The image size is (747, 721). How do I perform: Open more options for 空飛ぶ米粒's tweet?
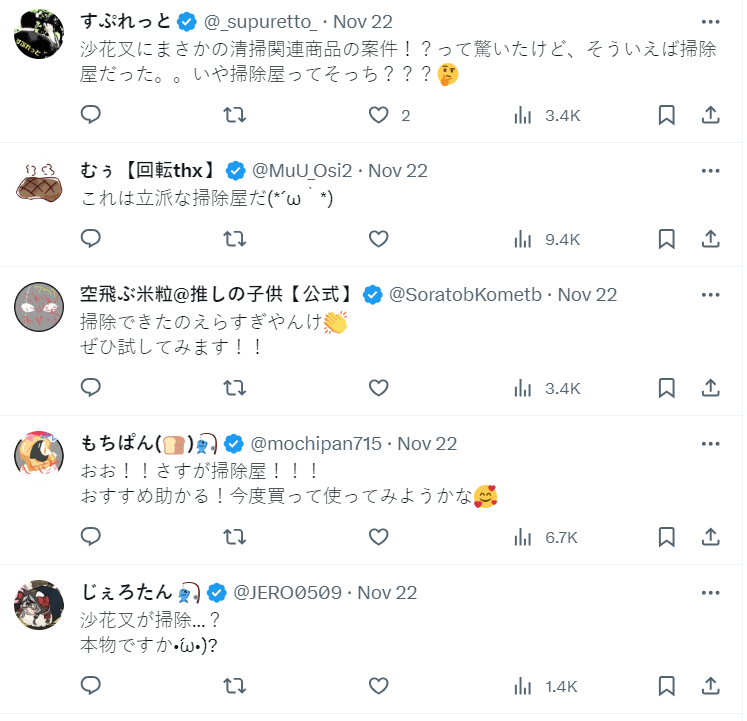pos(711,294)
